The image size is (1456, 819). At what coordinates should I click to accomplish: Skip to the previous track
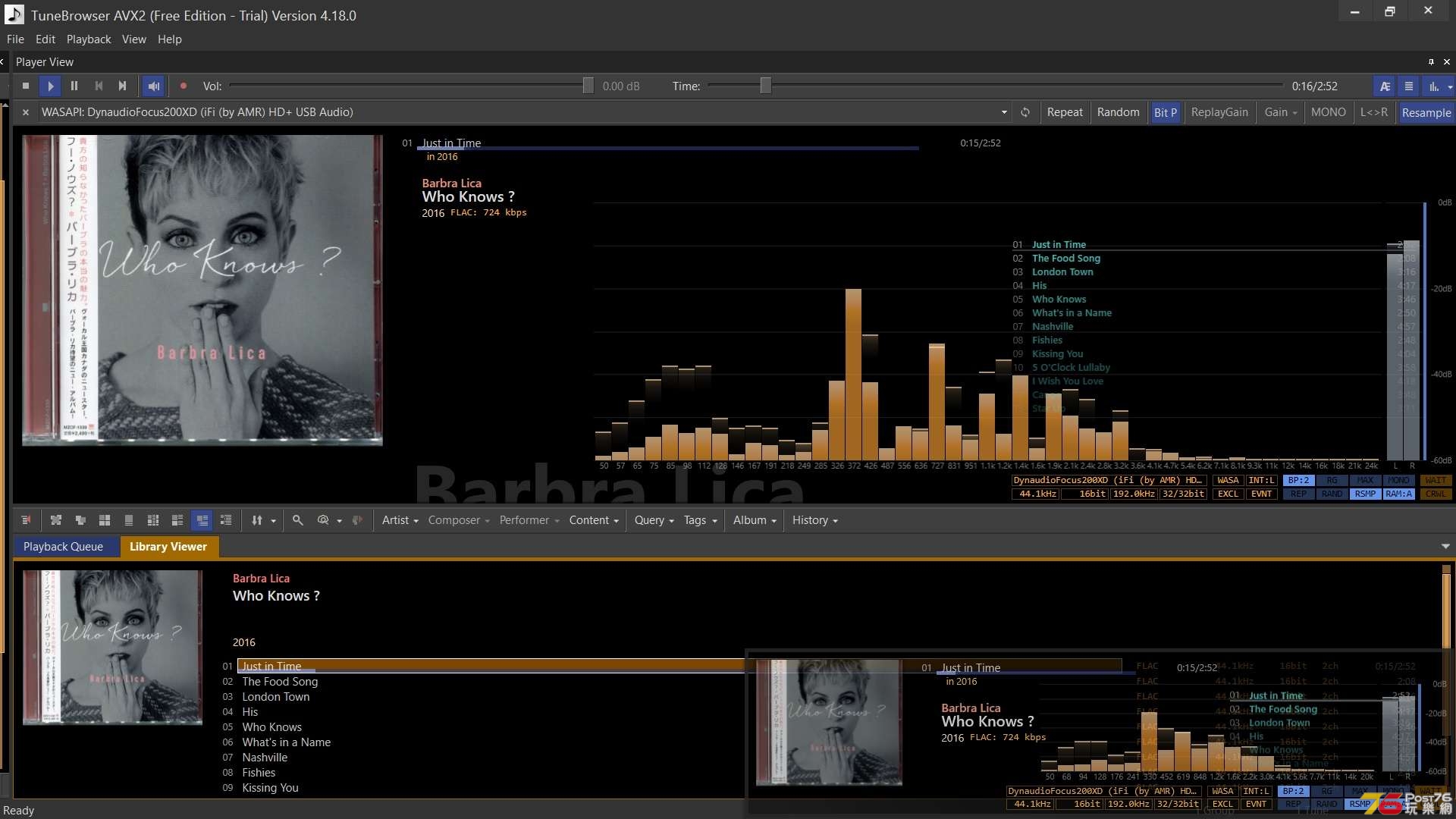pos(99,86)
